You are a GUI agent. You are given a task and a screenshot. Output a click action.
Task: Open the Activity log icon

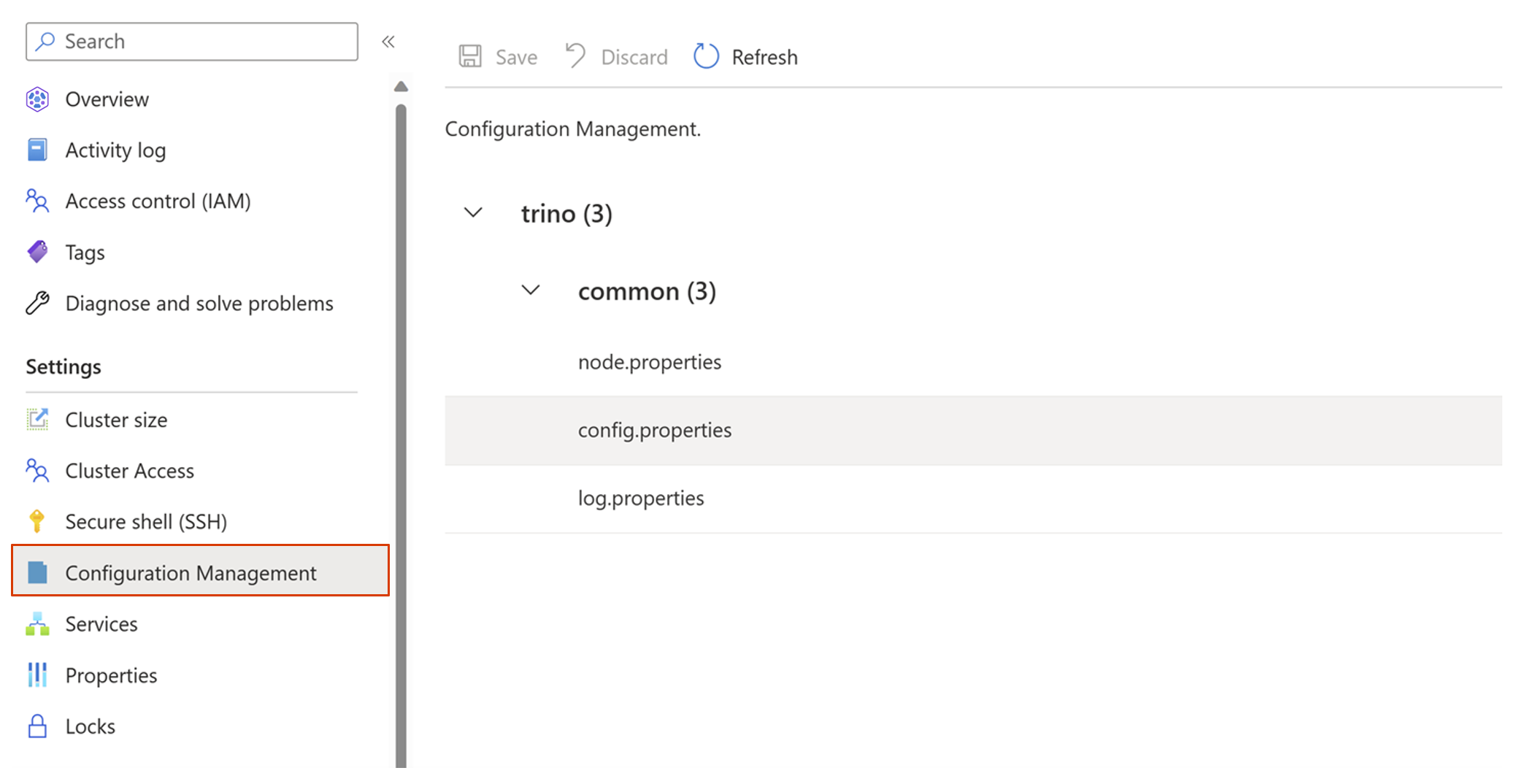tap(37, 150)
